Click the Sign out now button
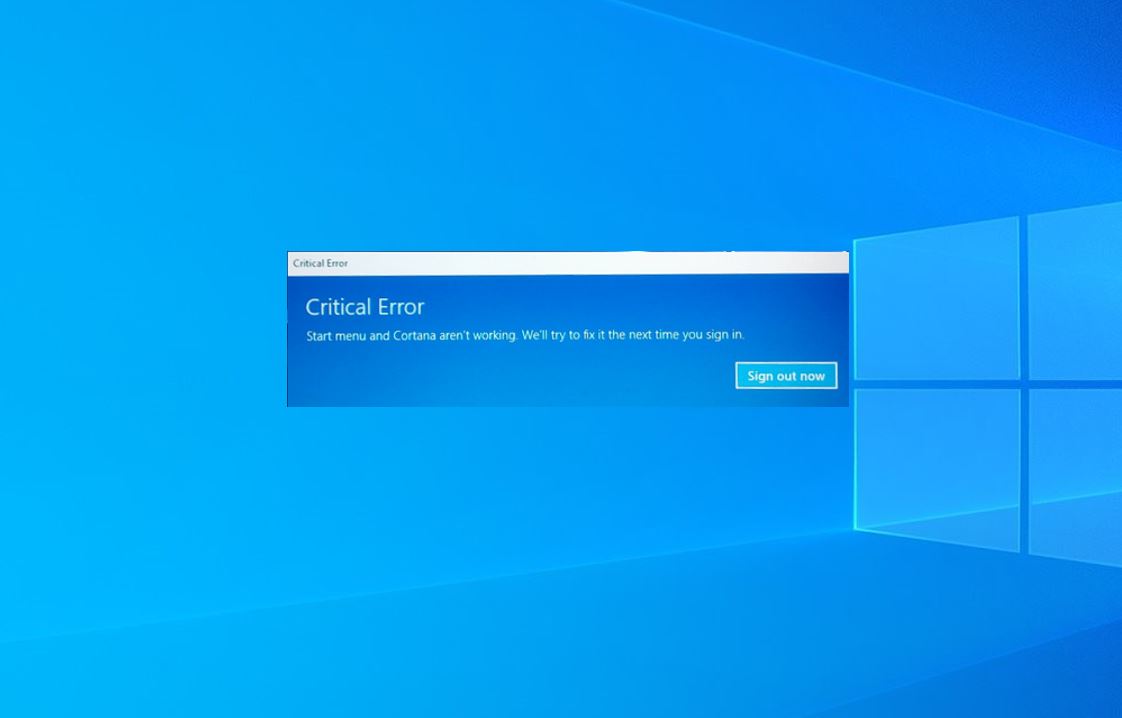Screen dimensions: 1122x718 [786, 376]
